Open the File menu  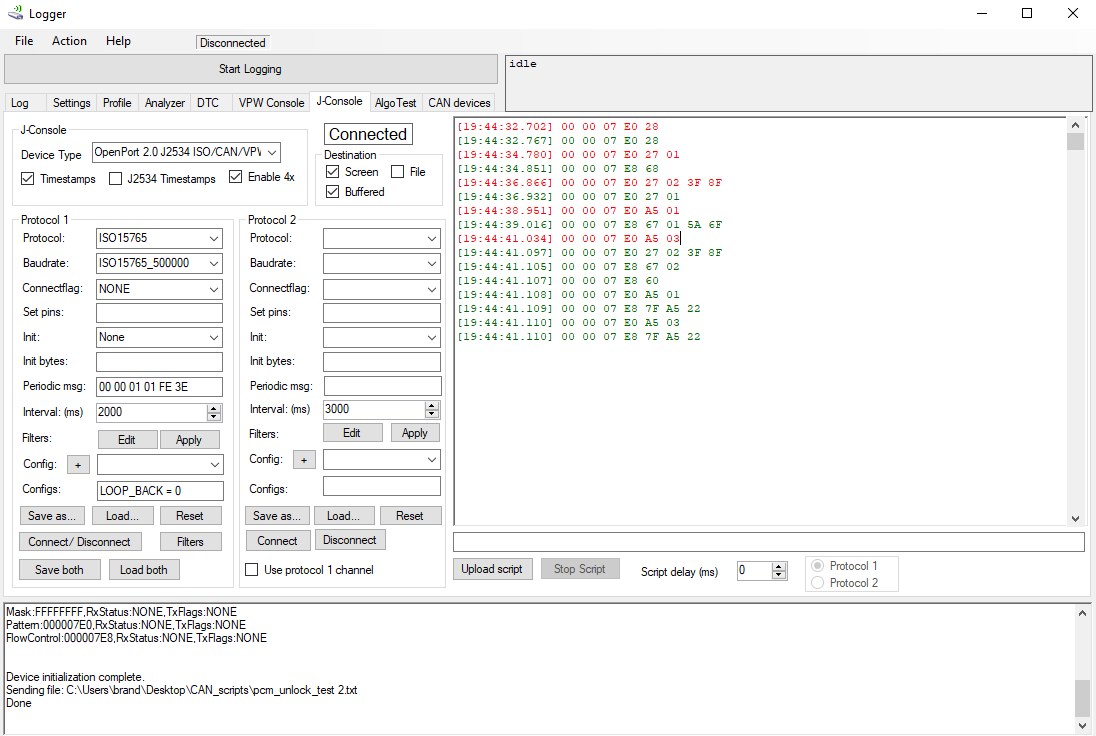click(24, 41)
